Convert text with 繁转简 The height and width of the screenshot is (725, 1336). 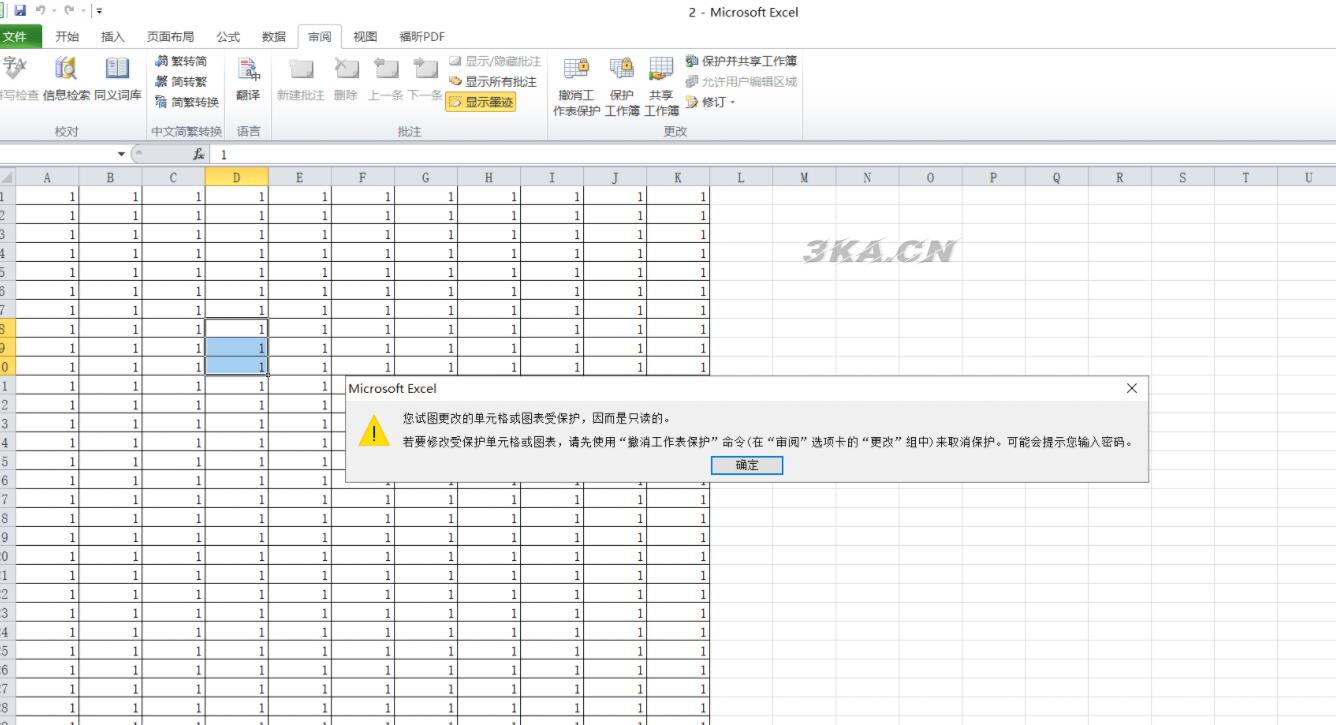(181, 61)
